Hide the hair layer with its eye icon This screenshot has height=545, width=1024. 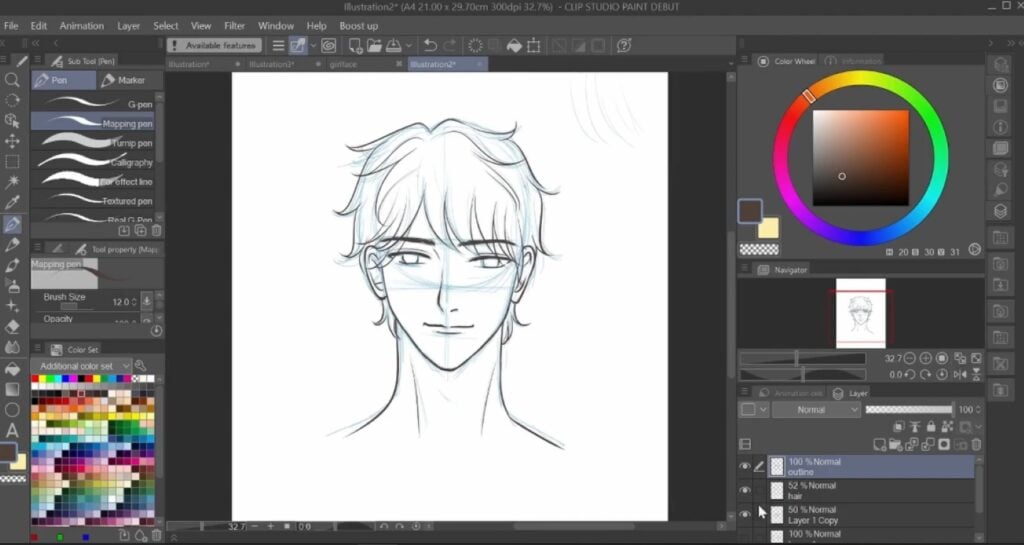click(744, 490)
